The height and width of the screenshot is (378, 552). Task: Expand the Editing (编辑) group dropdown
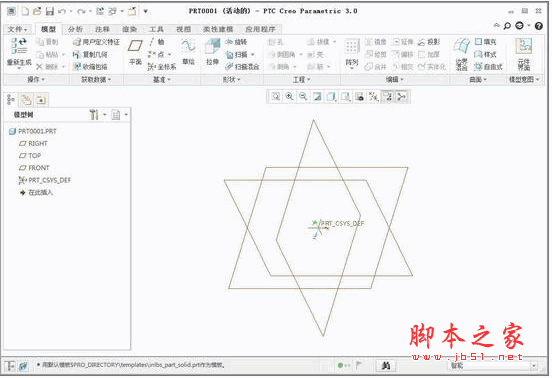click(395, 80)
